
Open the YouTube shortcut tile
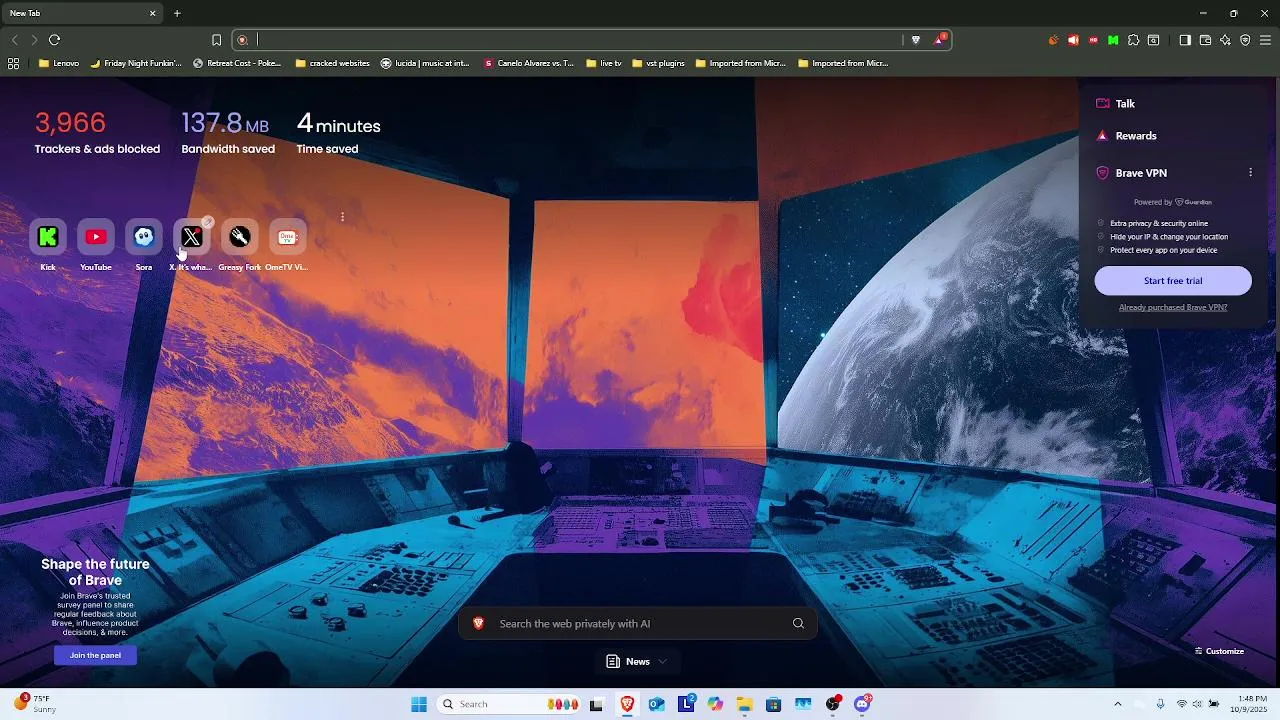96,237
